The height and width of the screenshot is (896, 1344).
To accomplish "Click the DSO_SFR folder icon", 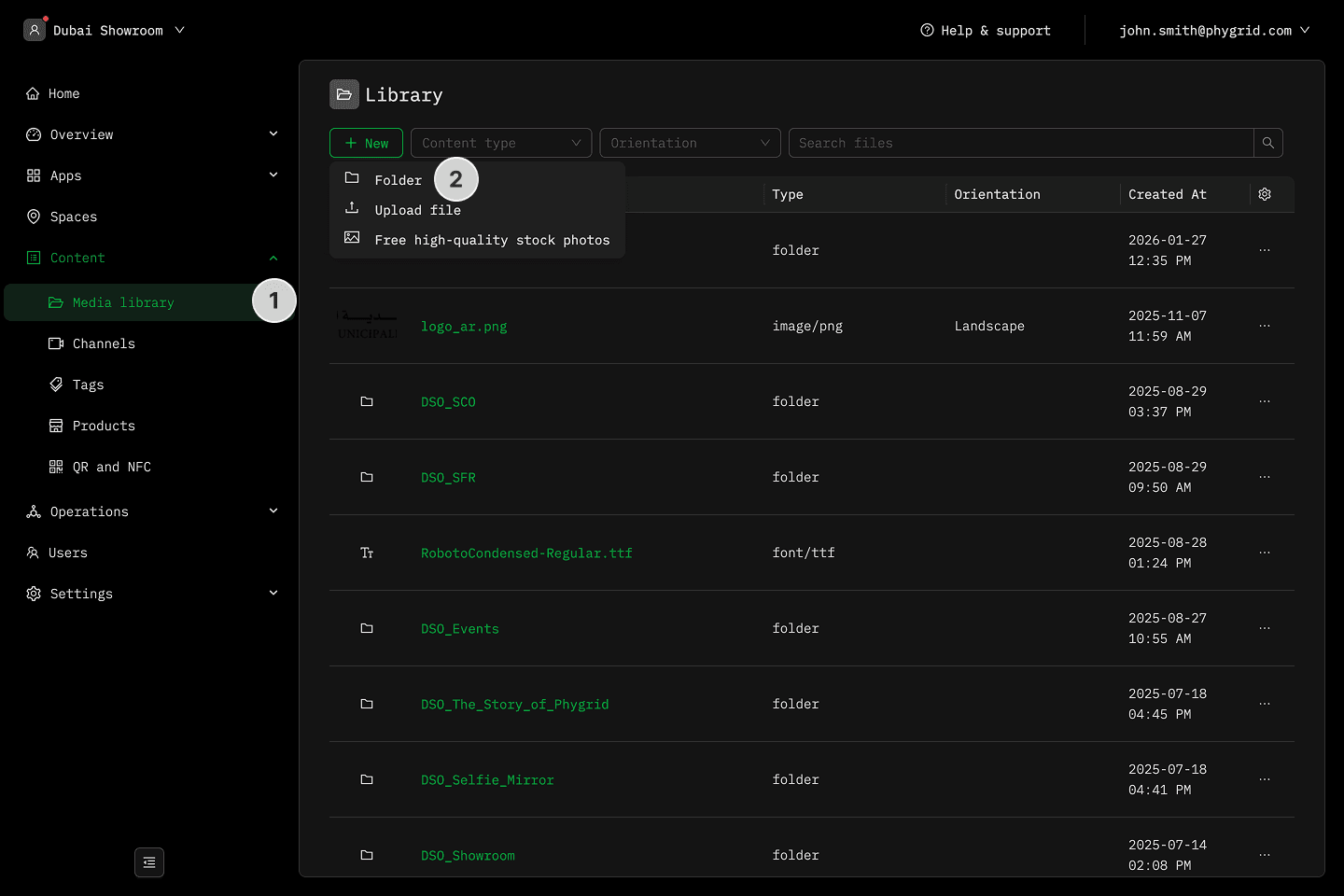I will 367,477.
